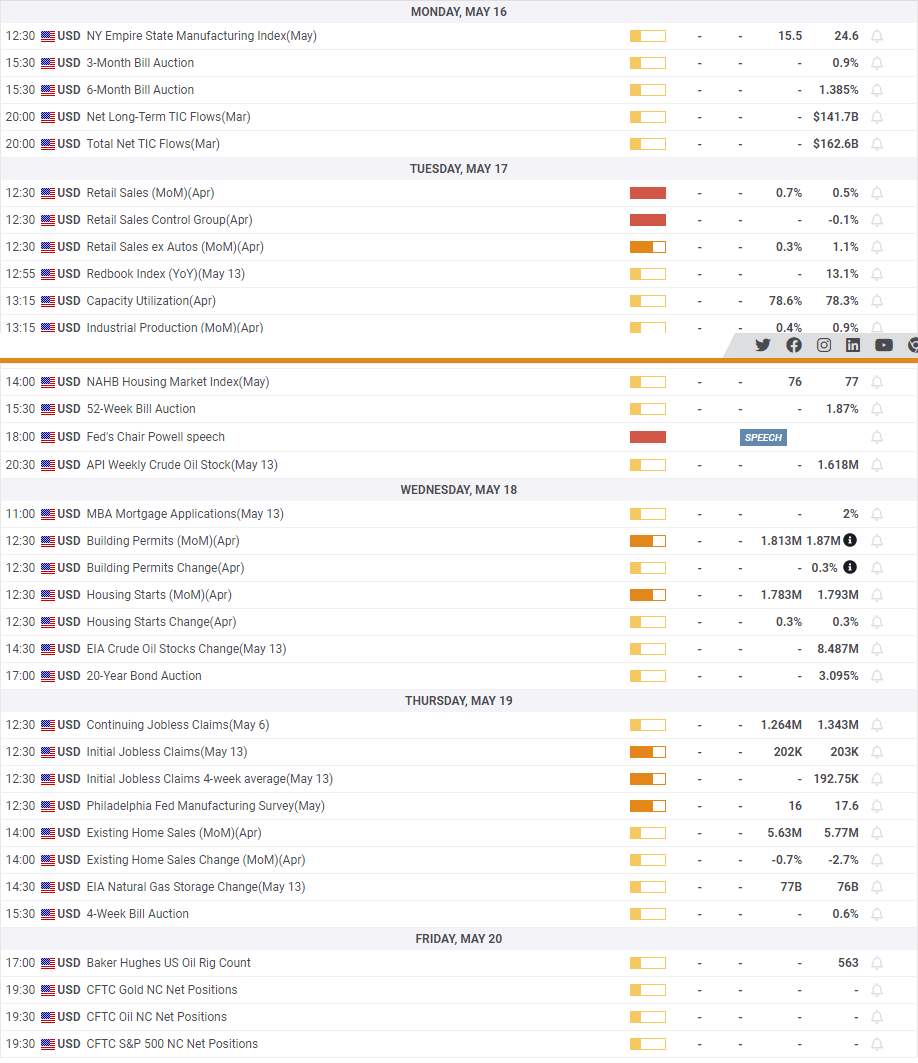This screenshot has width=918, height=1063.
Task: Click info icon beside Building Permits (MoM) 1.87M
Action: pyautogui.click(x=850, y=540)
